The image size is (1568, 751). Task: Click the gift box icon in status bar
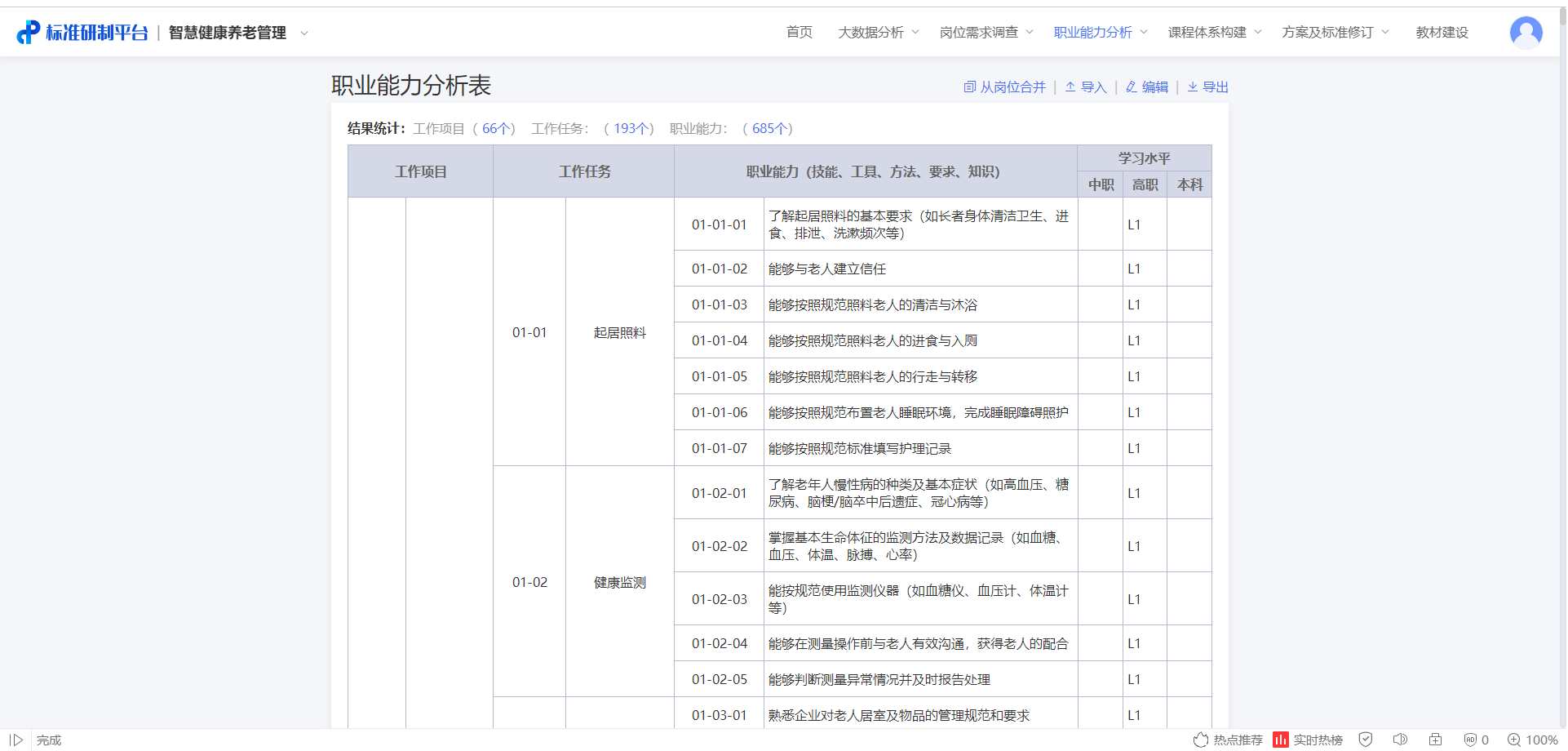[x=1435, y=740]
